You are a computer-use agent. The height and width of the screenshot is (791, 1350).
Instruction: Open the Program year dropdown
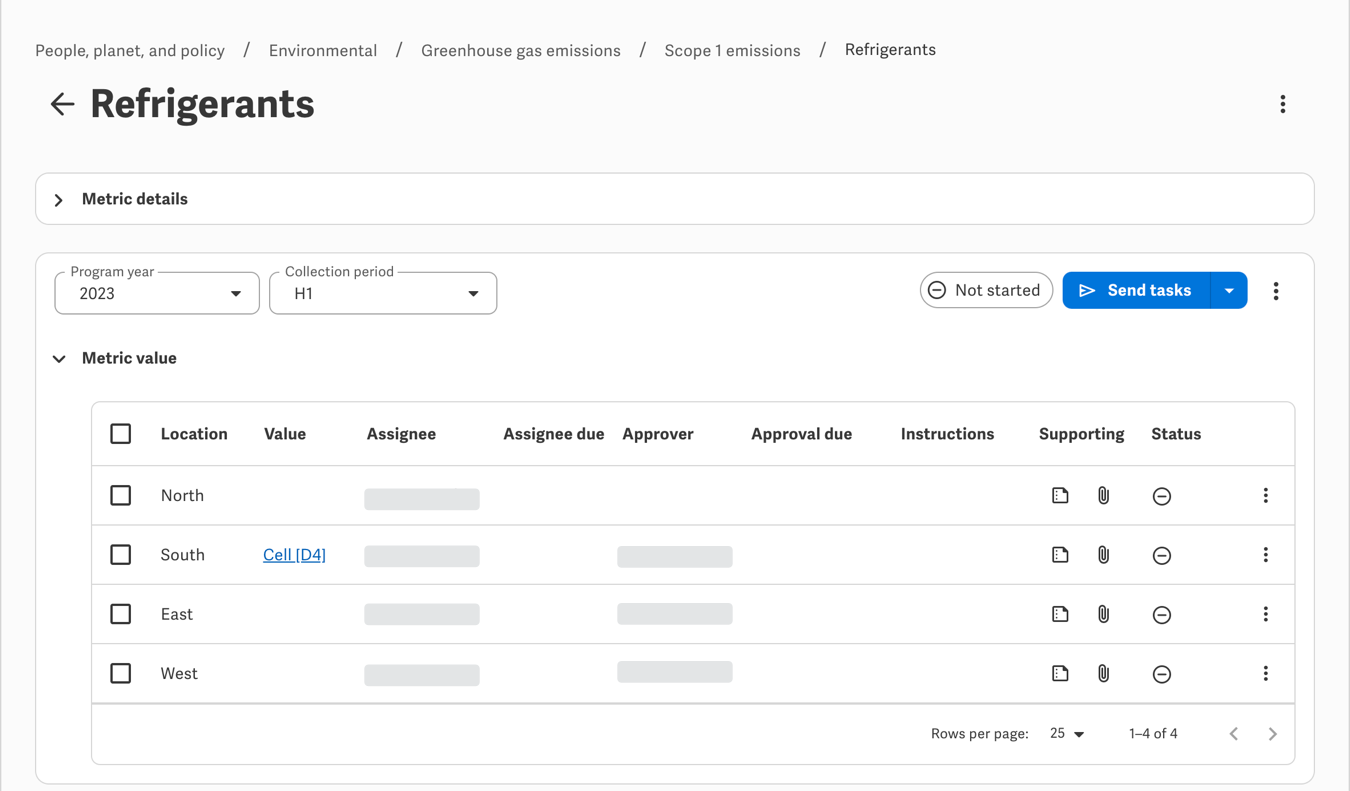pyautogui.click(x=157, y=293)
